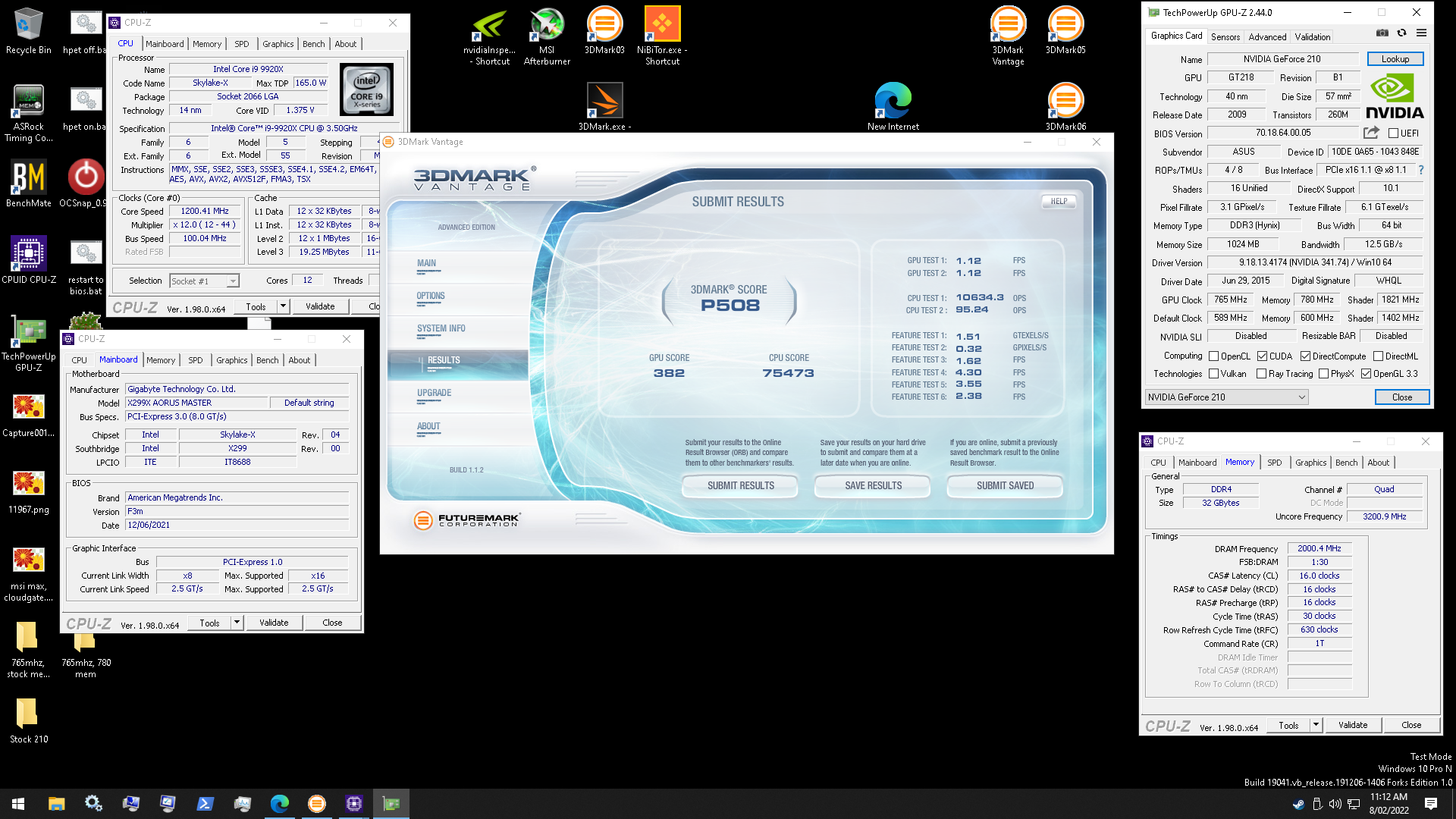
Task: Expand NVIDIA GeForce 210 GPU selector
Action: click(1226, 397)
